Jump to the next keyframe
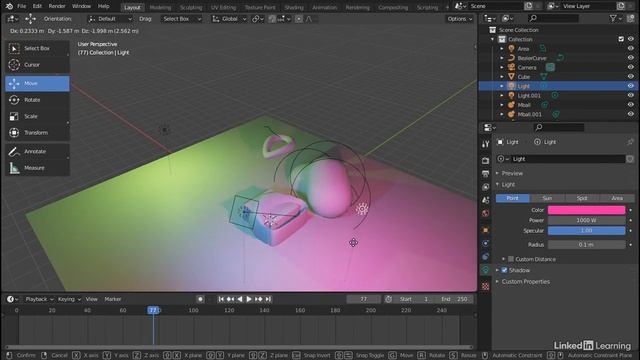 tap(258, 299)
